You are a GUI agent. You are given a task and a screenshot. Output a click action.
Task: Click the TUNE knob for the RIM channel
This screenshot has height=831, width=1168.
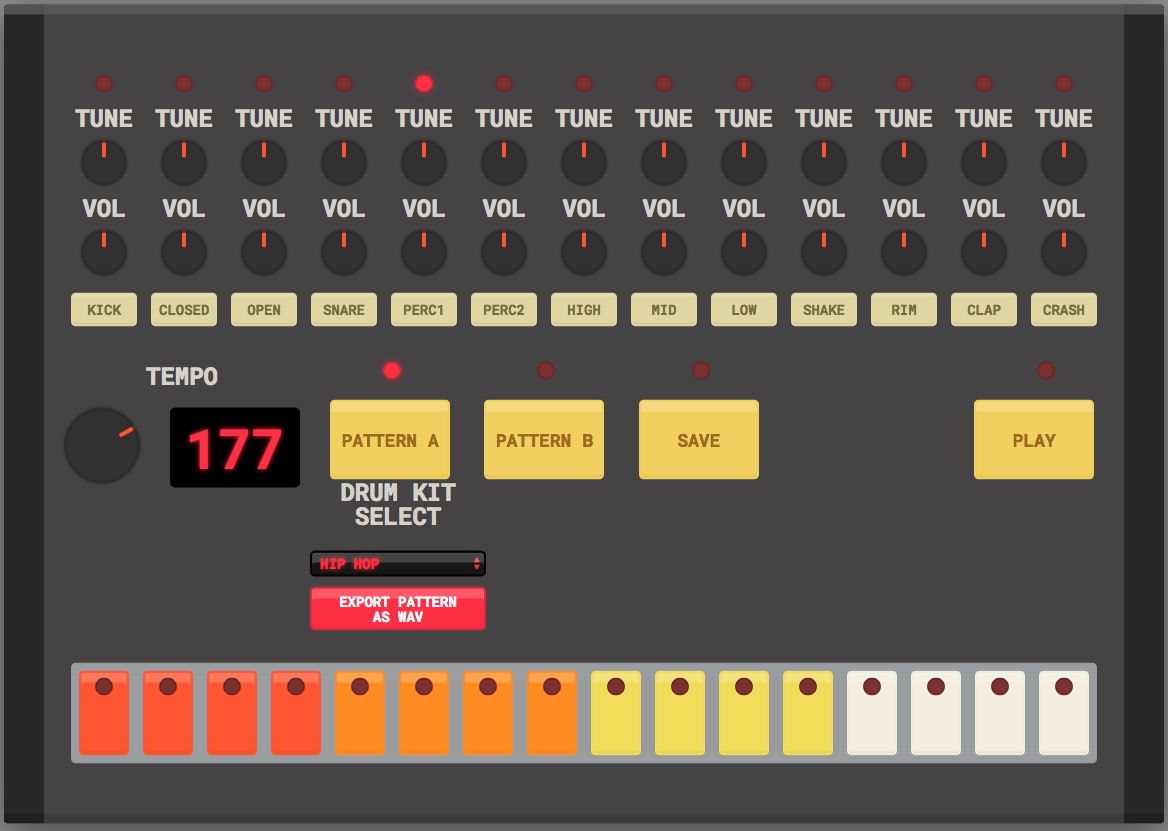(x=903, y=161)
